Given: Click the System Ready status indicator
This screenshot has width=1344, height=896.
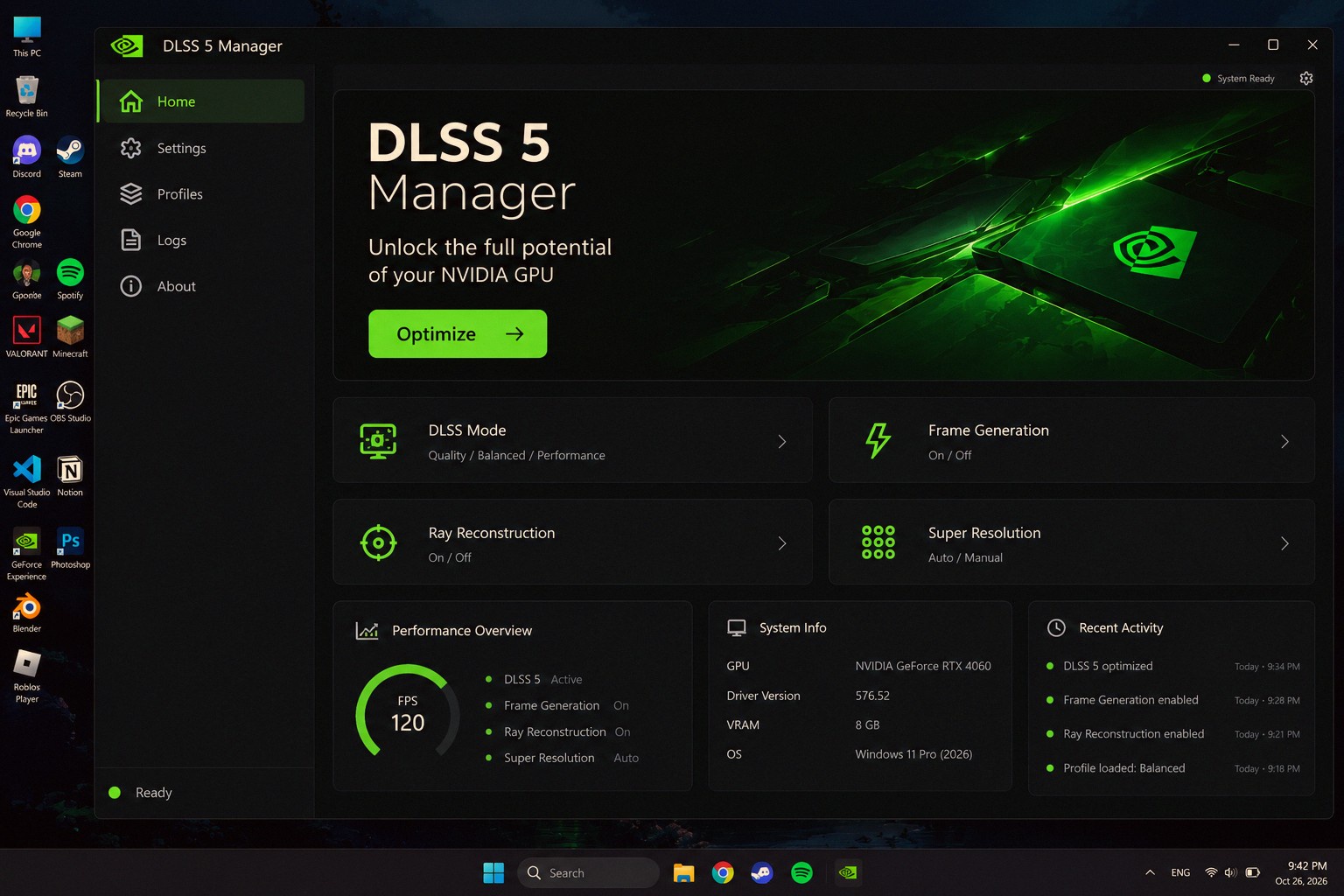Looking at the screenshot, I should 1238,78.
